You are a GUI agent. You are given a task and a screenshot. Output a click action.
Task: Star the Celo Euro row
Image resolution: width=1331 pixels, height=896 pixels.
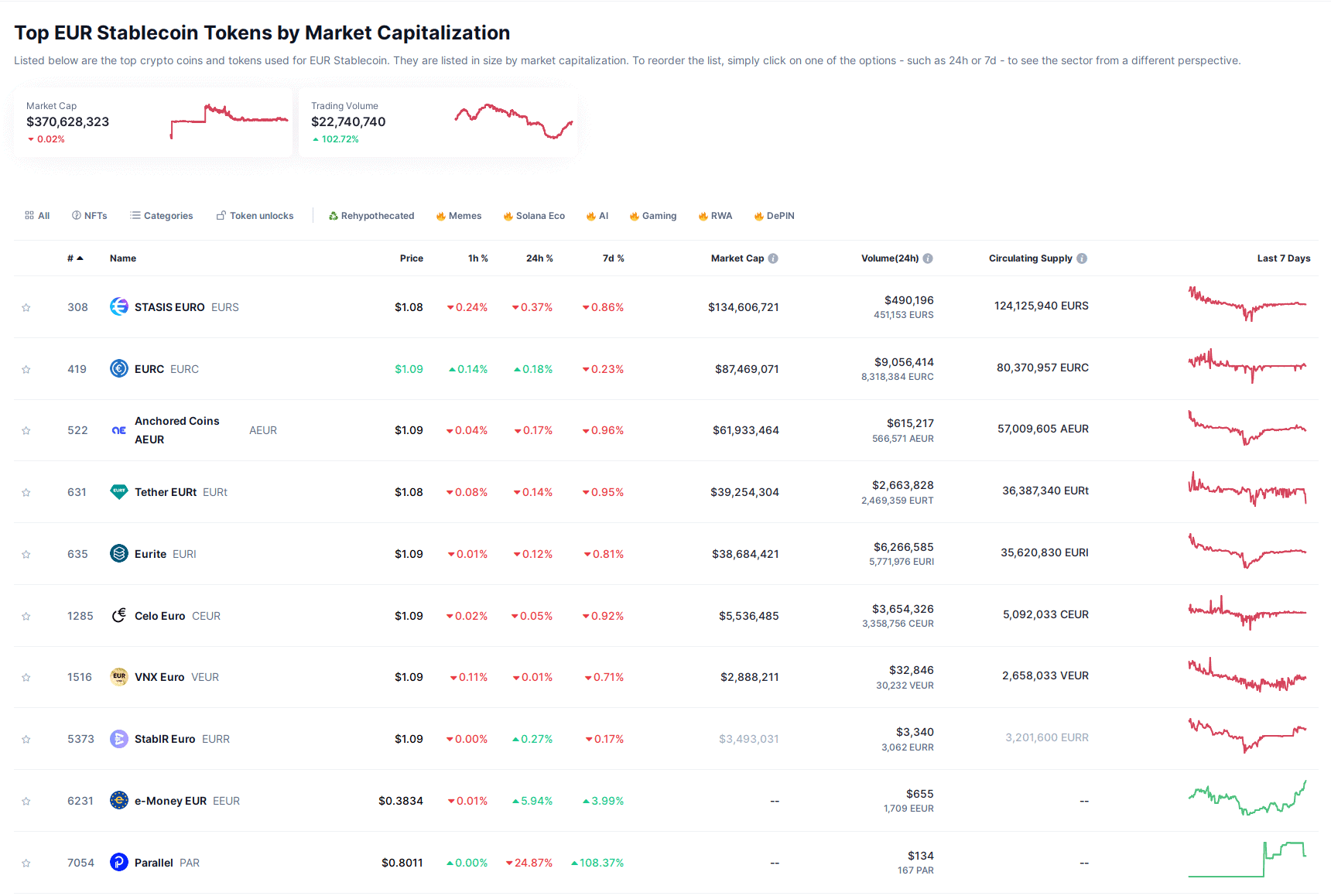(26, 616)
